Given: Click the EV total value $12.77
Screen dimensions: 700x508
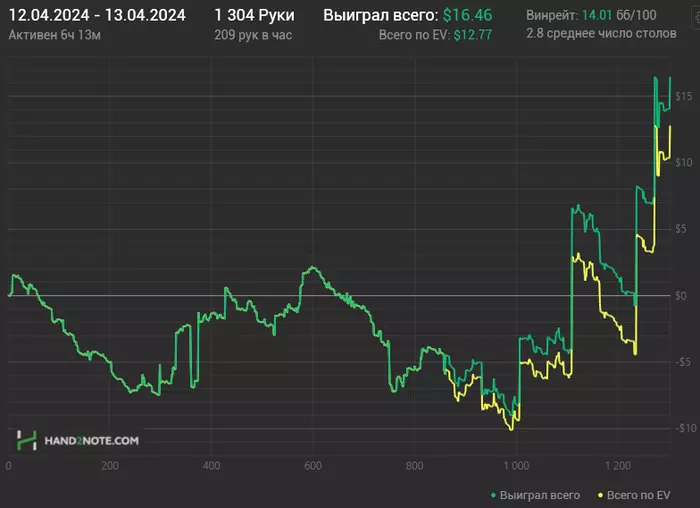Looking at the screenshot, I should tap(473, 35).
